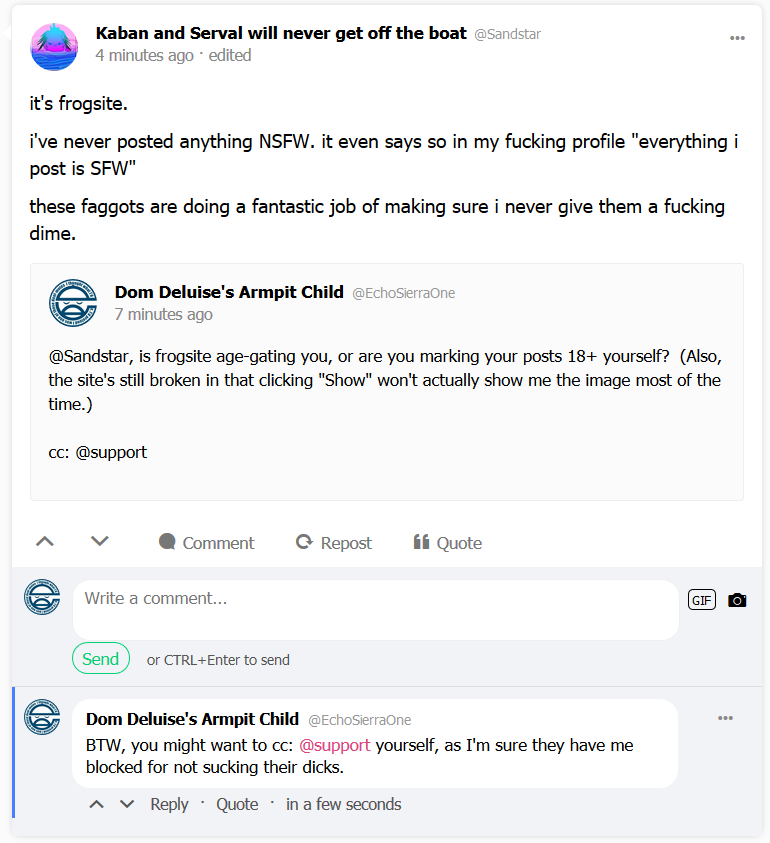Quote the Sandstar post
This screenshot has width=770, height=843.
(x=448, y=543)
